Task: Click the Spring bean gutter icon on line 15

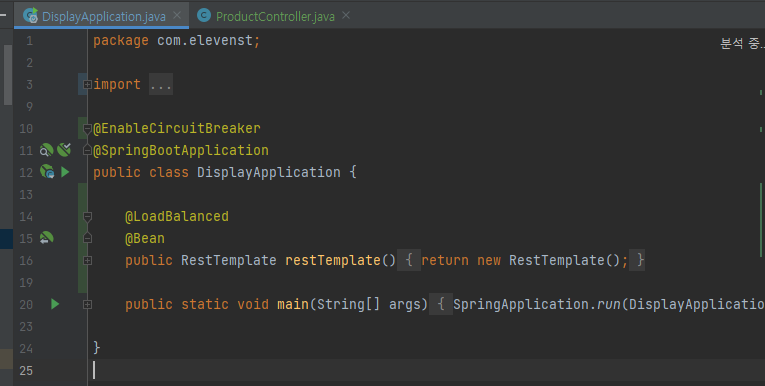Action: pyautogui.click(x=46, y=238)
